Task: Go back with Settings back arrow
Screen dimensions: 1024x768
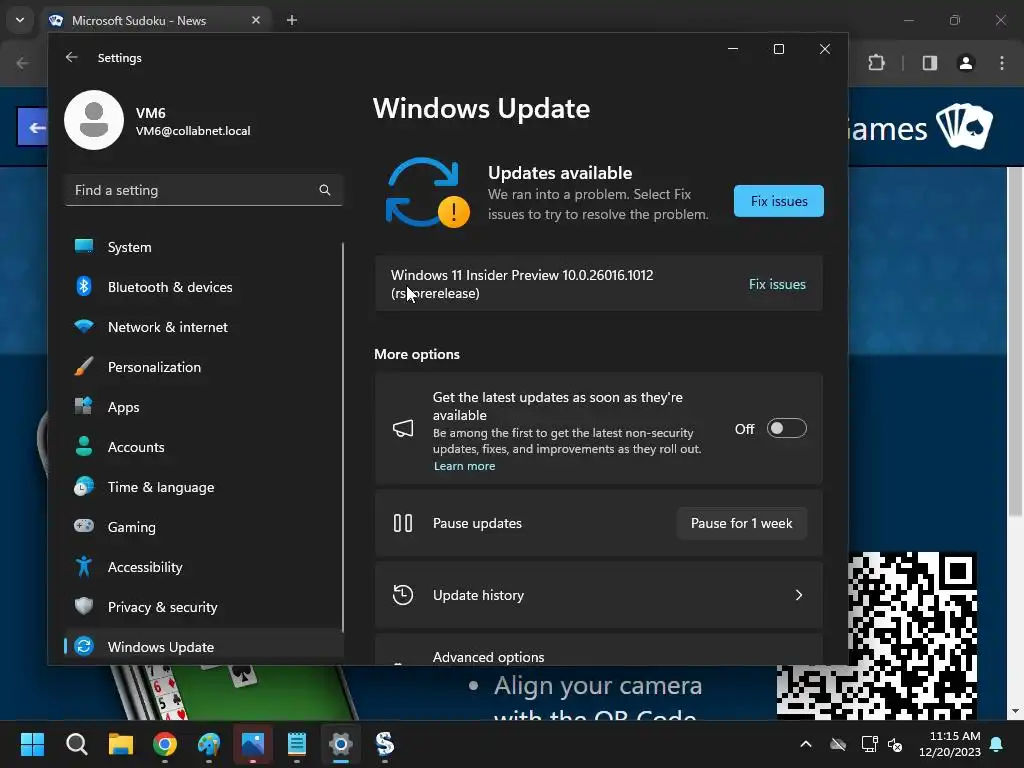Action: click(x=71, y=57)
